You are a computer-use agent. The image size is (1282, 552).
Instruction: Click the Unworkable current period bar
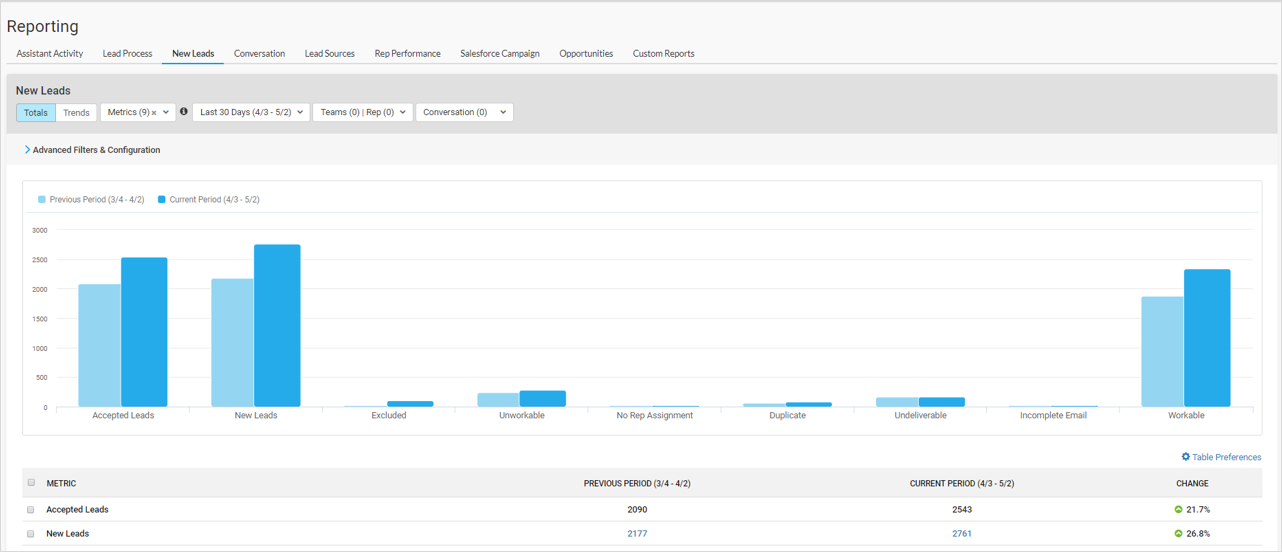pyautogui.click(x=543, y=399)
